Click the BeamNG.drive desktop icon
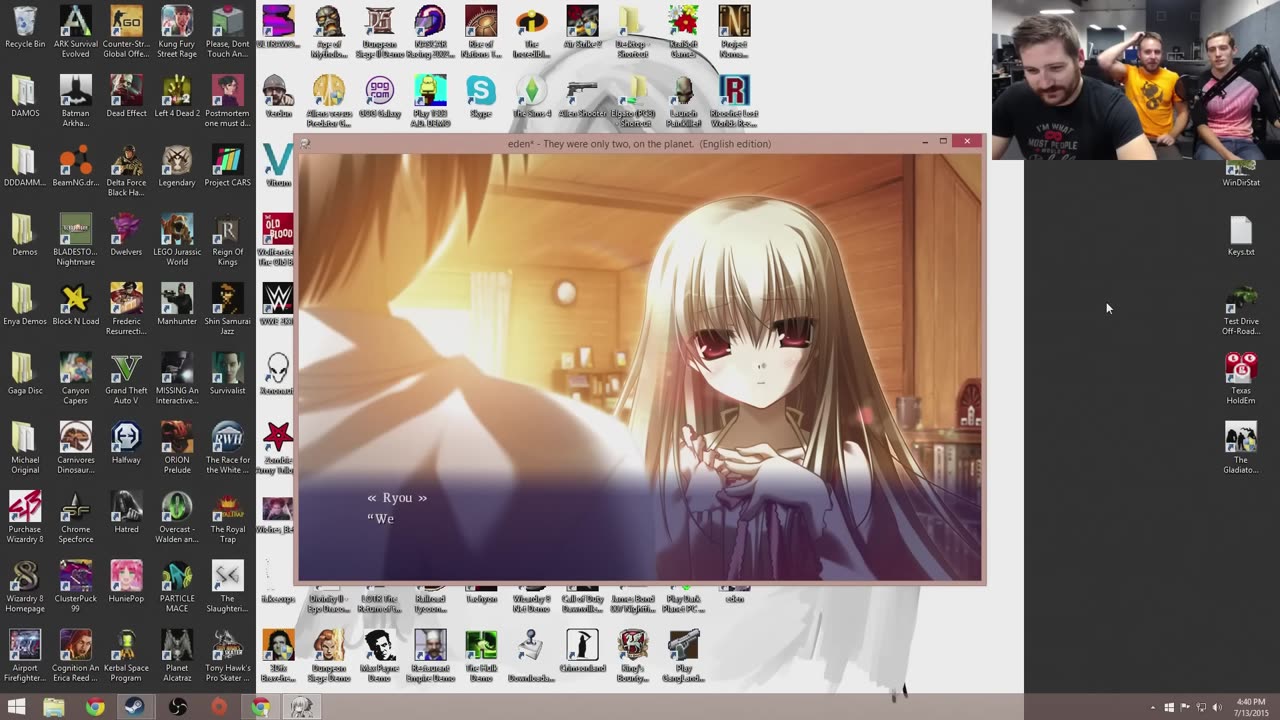The width and height of the screenshot is (1280, 720). pos(75,167)
